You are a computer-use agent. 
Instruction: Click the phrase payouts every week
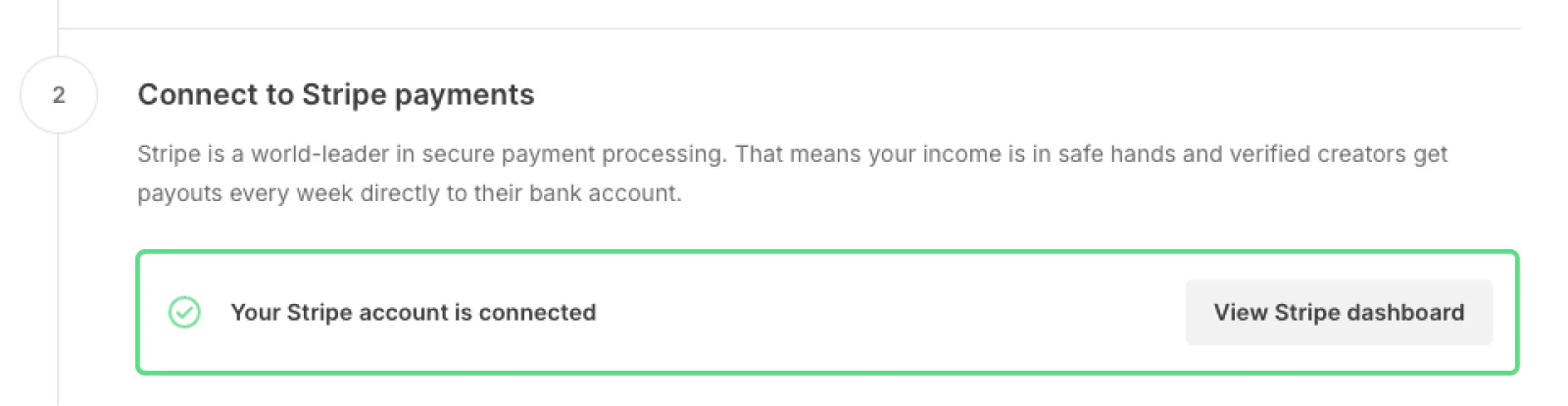[x=245, y=193]
